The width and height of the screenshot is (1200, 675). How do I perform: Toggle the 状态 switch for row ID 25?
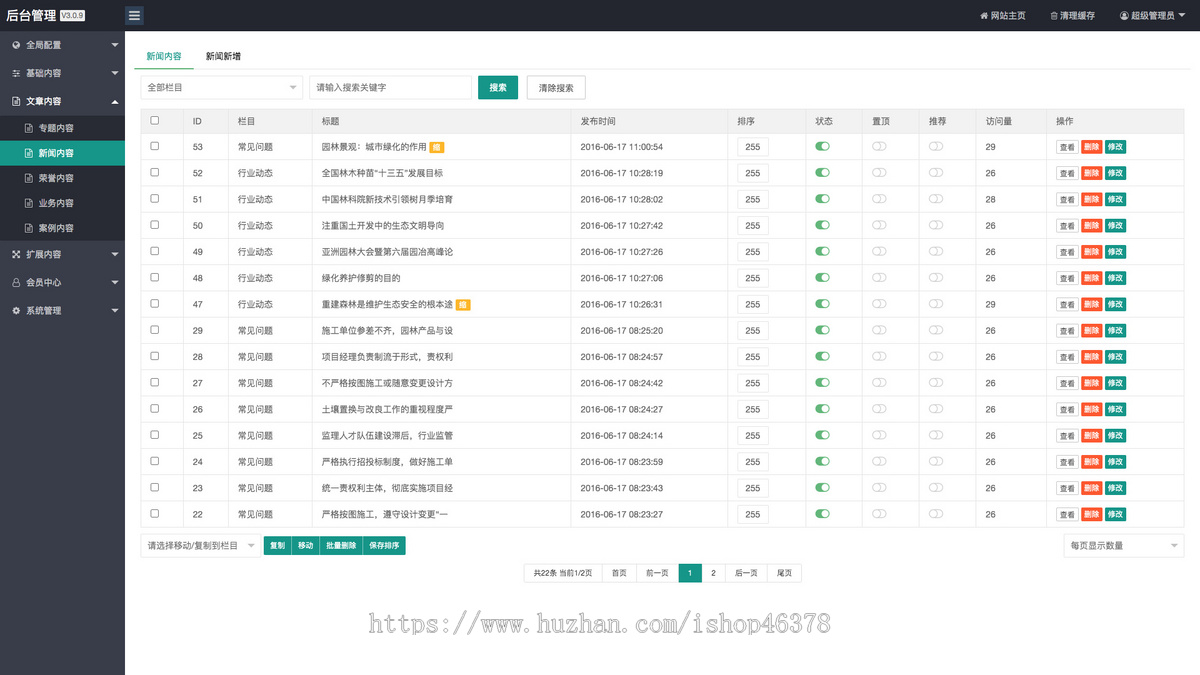click(x=823, y=435)
